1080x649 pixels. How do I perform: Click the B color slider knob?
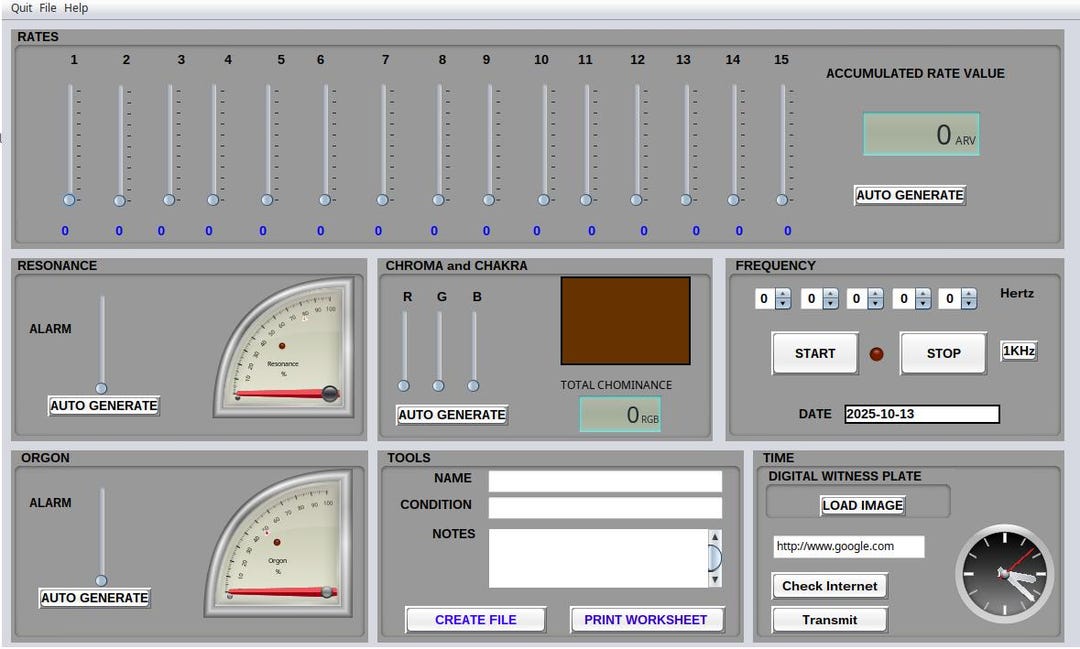(473, 386)
